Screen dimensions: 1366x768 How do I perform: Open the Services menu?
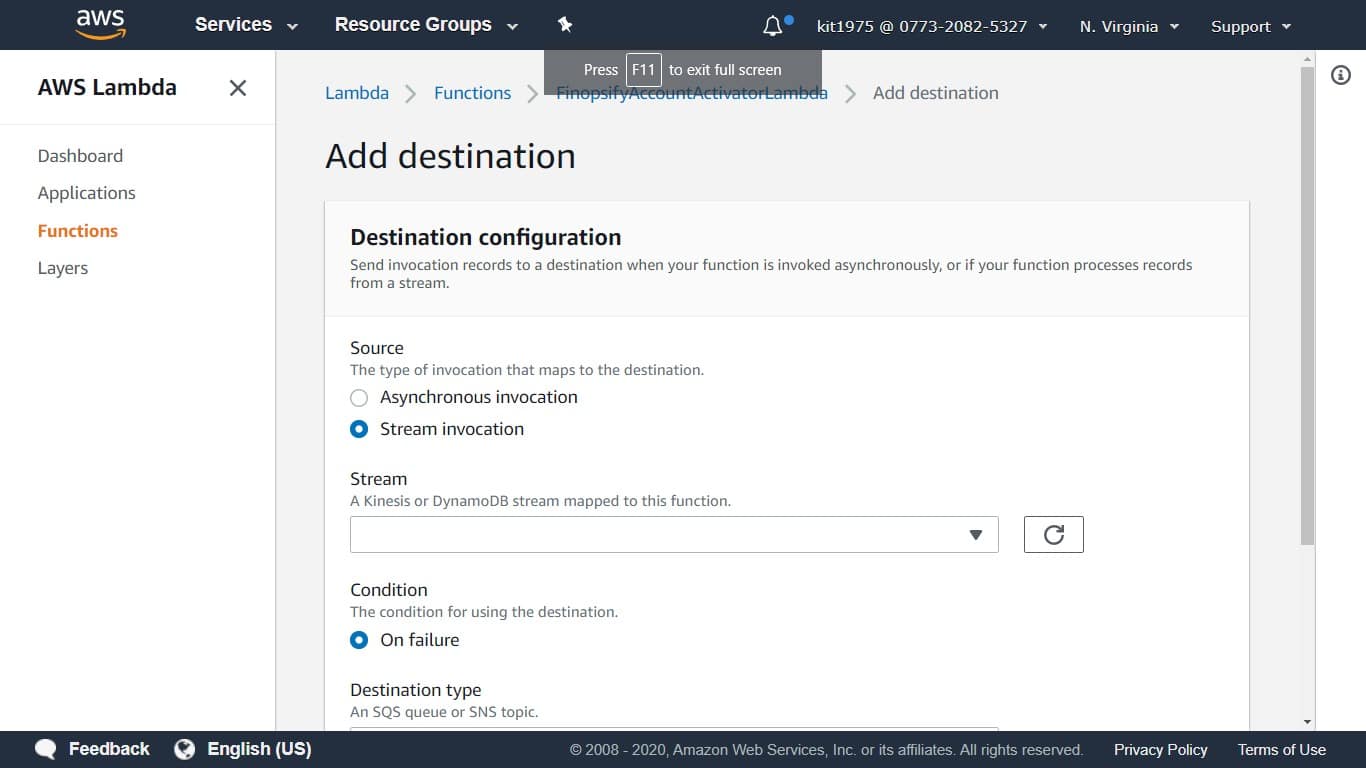pos(244,24)
